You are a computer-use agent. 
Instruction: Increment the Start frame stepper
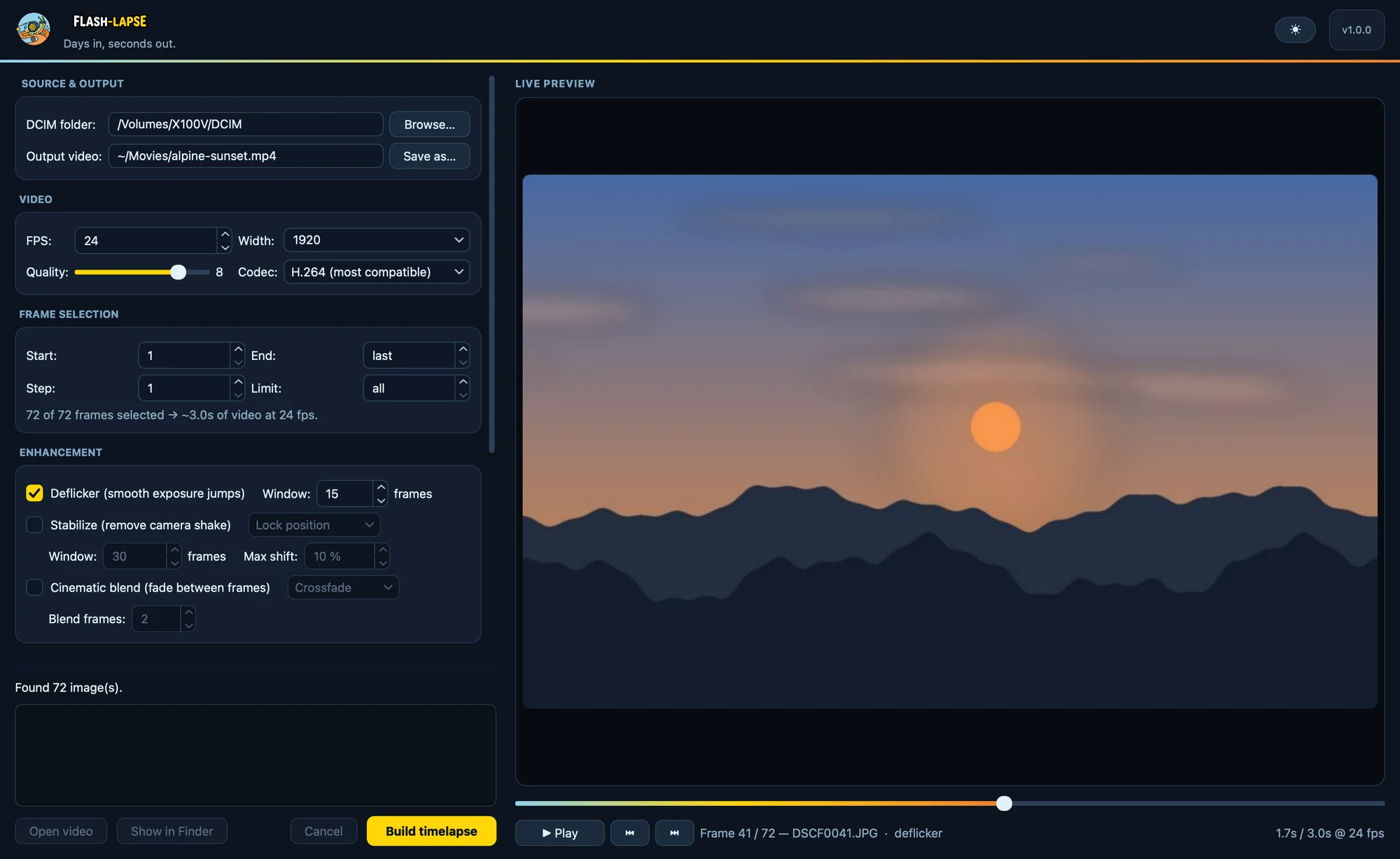click(x=238, y=349)
